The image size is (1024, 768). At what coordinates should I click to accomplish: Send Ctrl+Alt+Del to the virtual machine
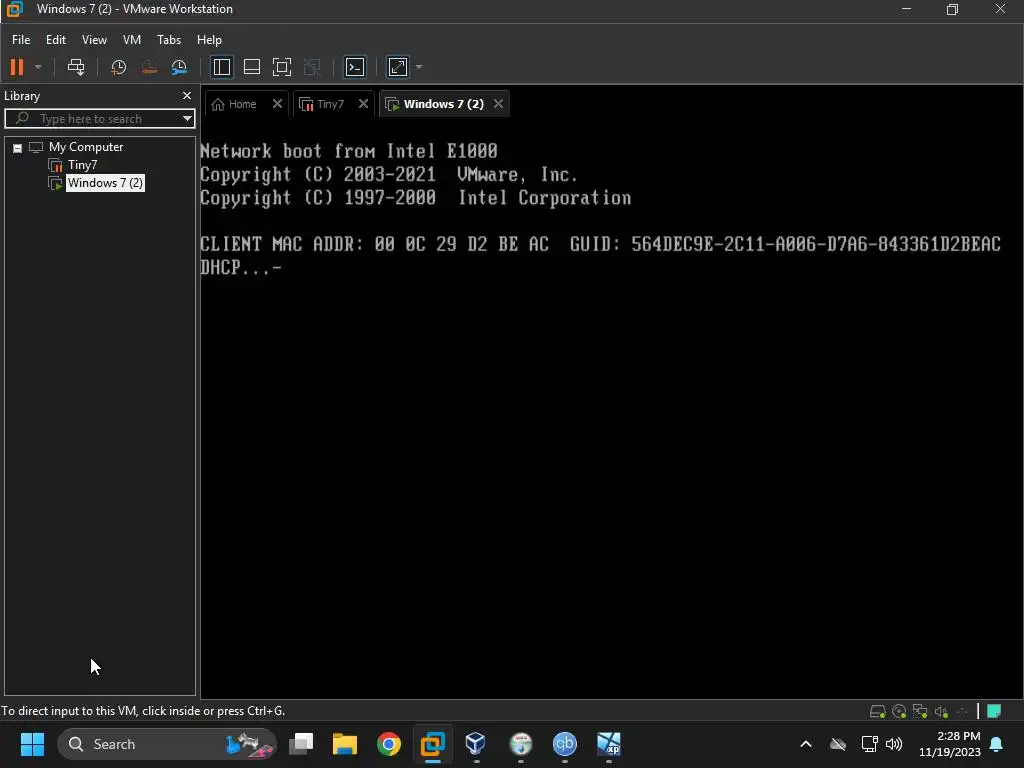pyautogui.click(x=76, y=67)
